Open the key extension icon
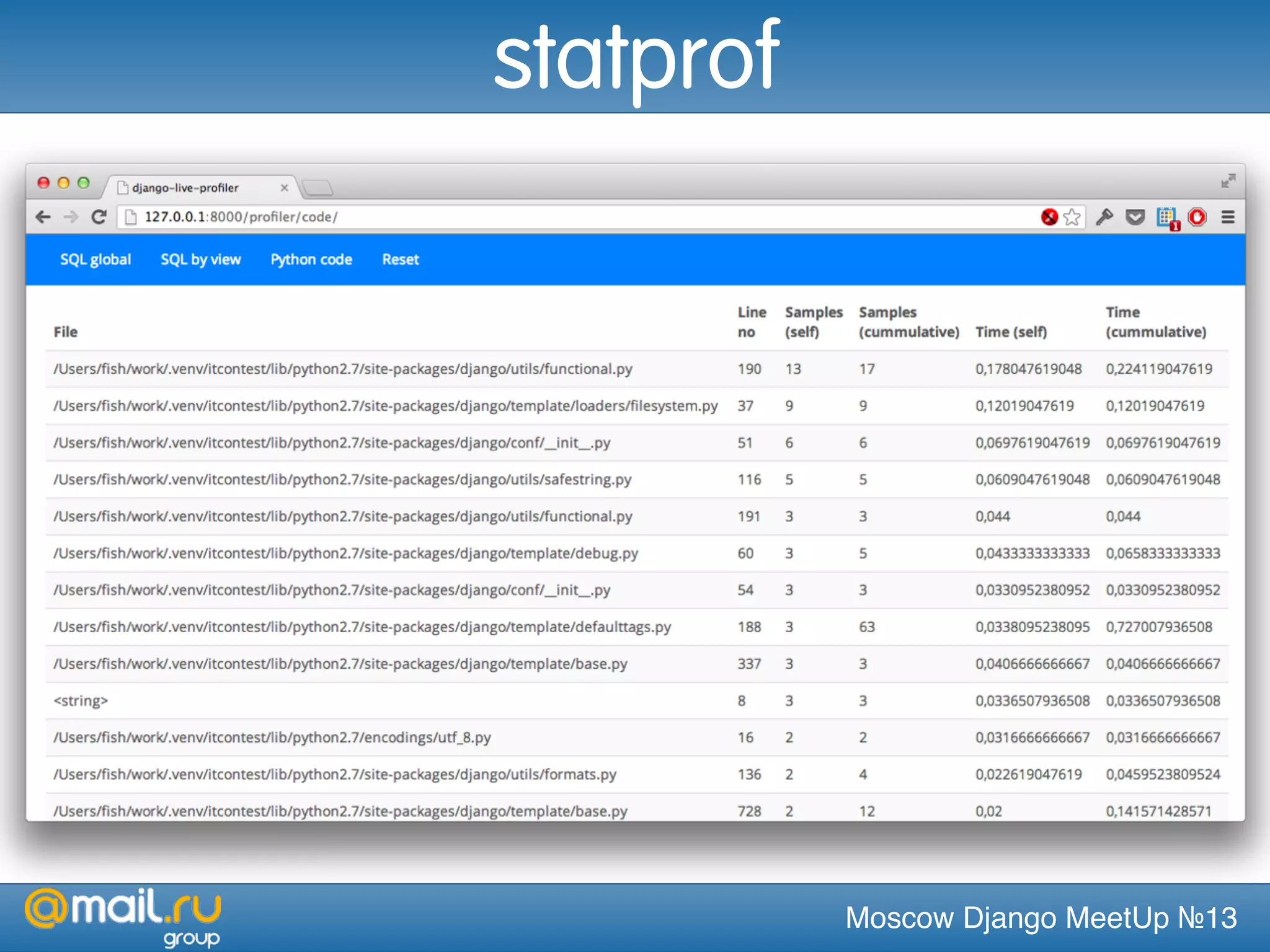The image size is (1270, 952). tap(1104, 217)
